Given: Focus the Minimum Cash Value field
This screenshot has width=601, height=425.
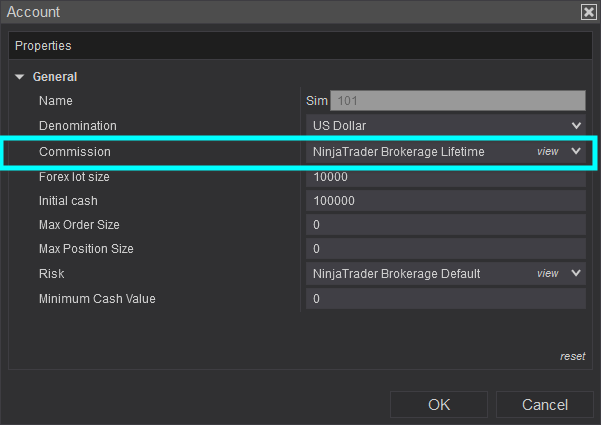Looking at the screenshot, I should [x=445, y=299].
